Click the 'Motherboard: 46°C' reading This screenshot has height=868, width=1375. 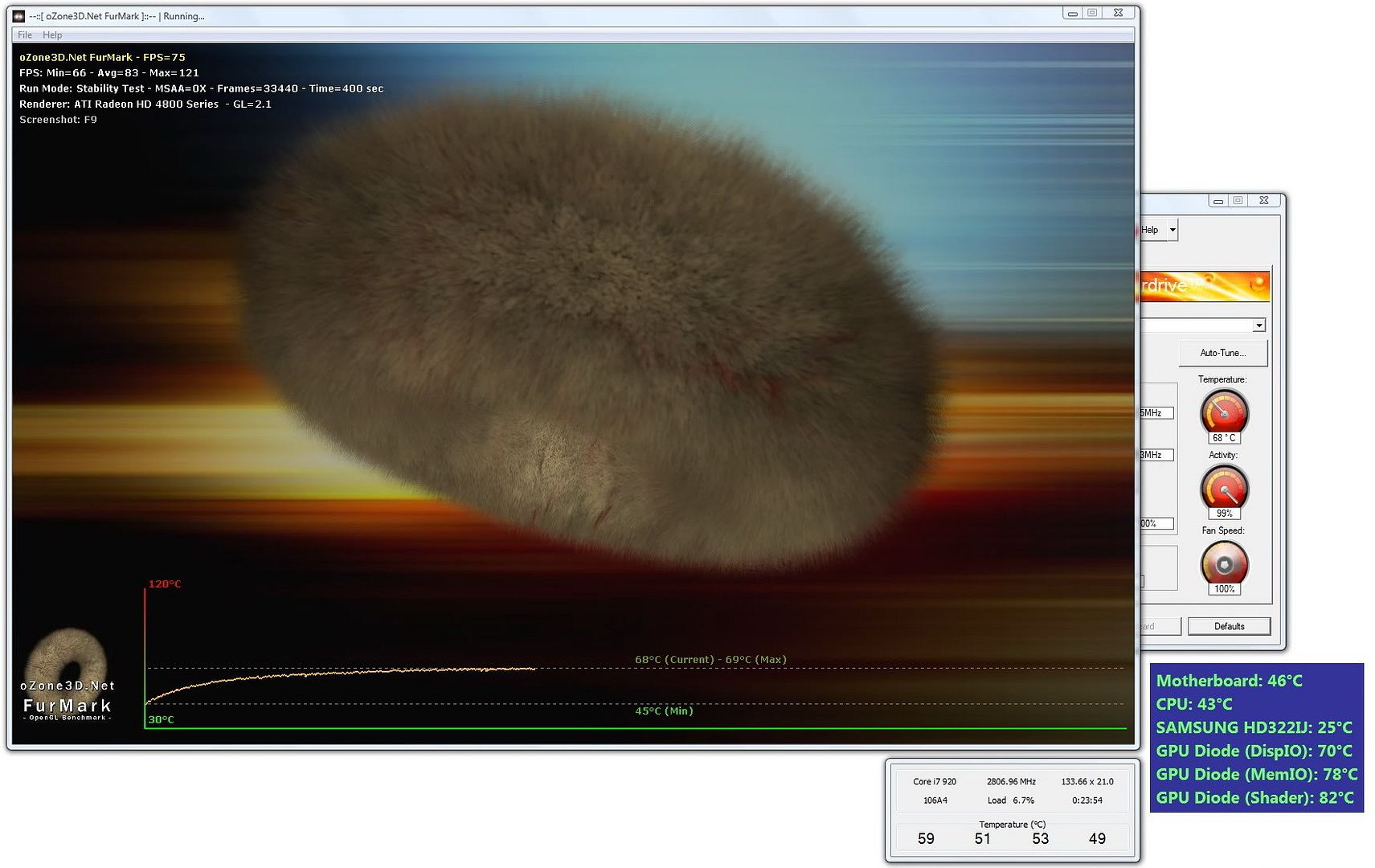[1229, 681]
